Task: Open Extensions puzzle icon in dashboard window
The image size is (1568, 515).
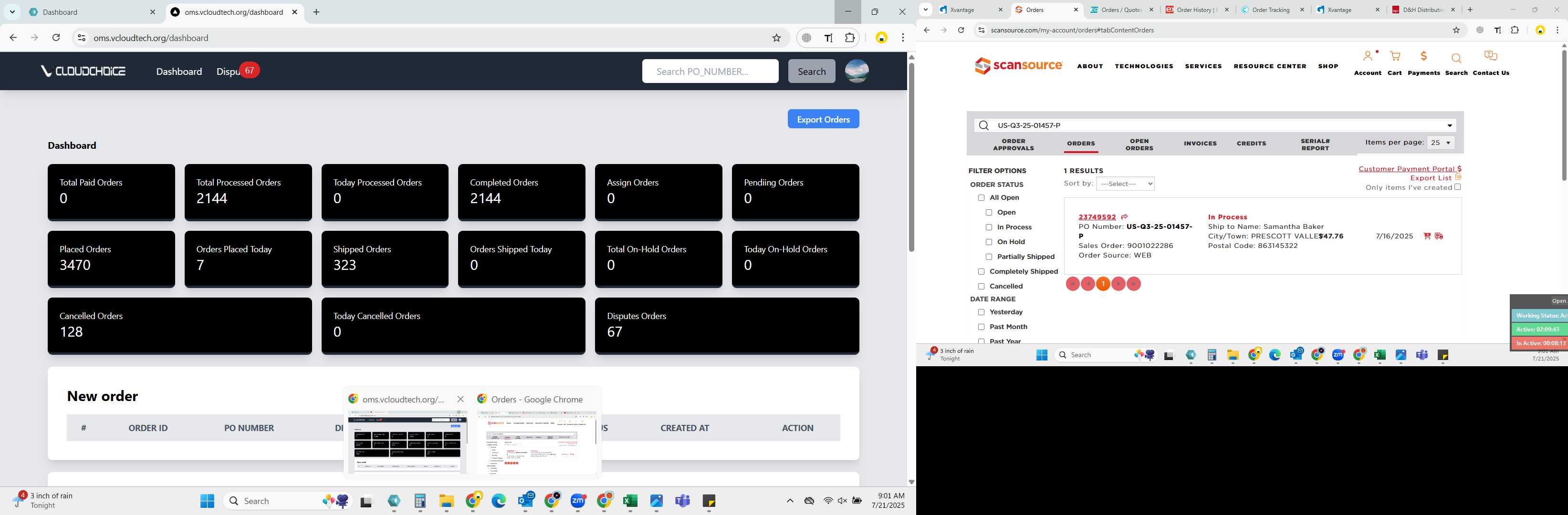Action: point(850,38)
